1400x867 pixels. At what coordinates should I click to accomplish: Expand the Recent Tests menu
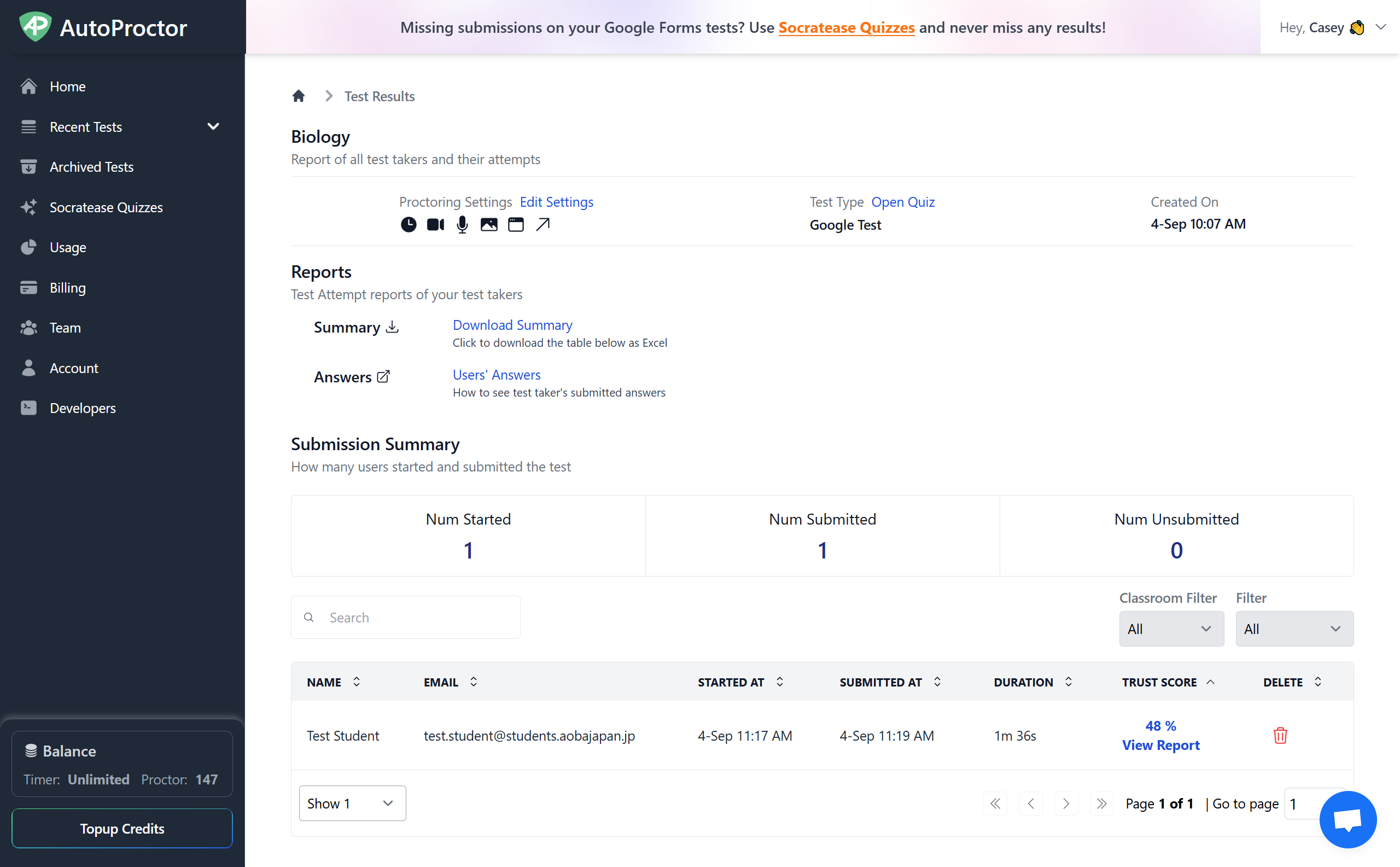[x=213, y=126]
